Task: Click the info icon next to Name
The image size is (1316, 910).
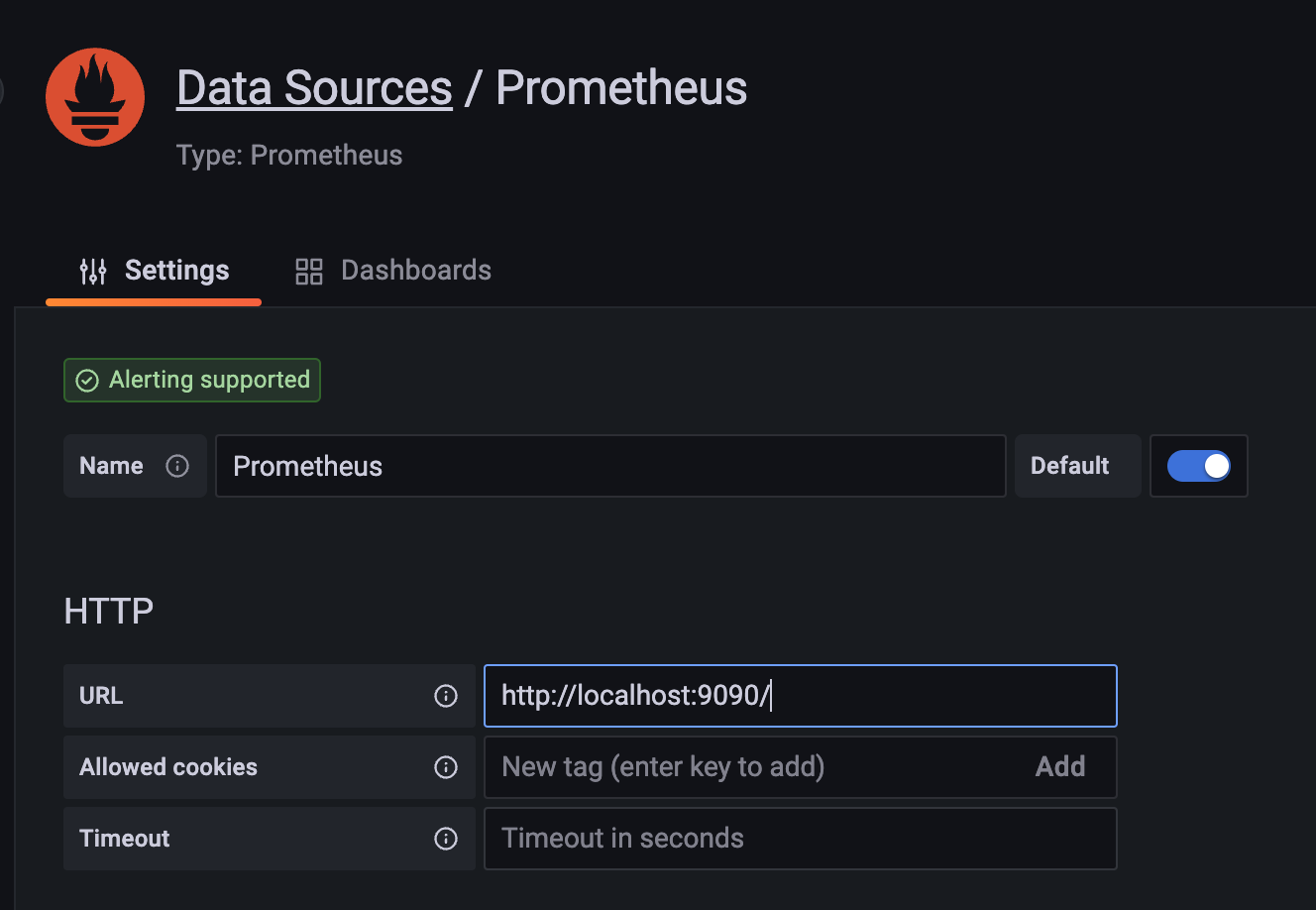Action: click(177, 466)
